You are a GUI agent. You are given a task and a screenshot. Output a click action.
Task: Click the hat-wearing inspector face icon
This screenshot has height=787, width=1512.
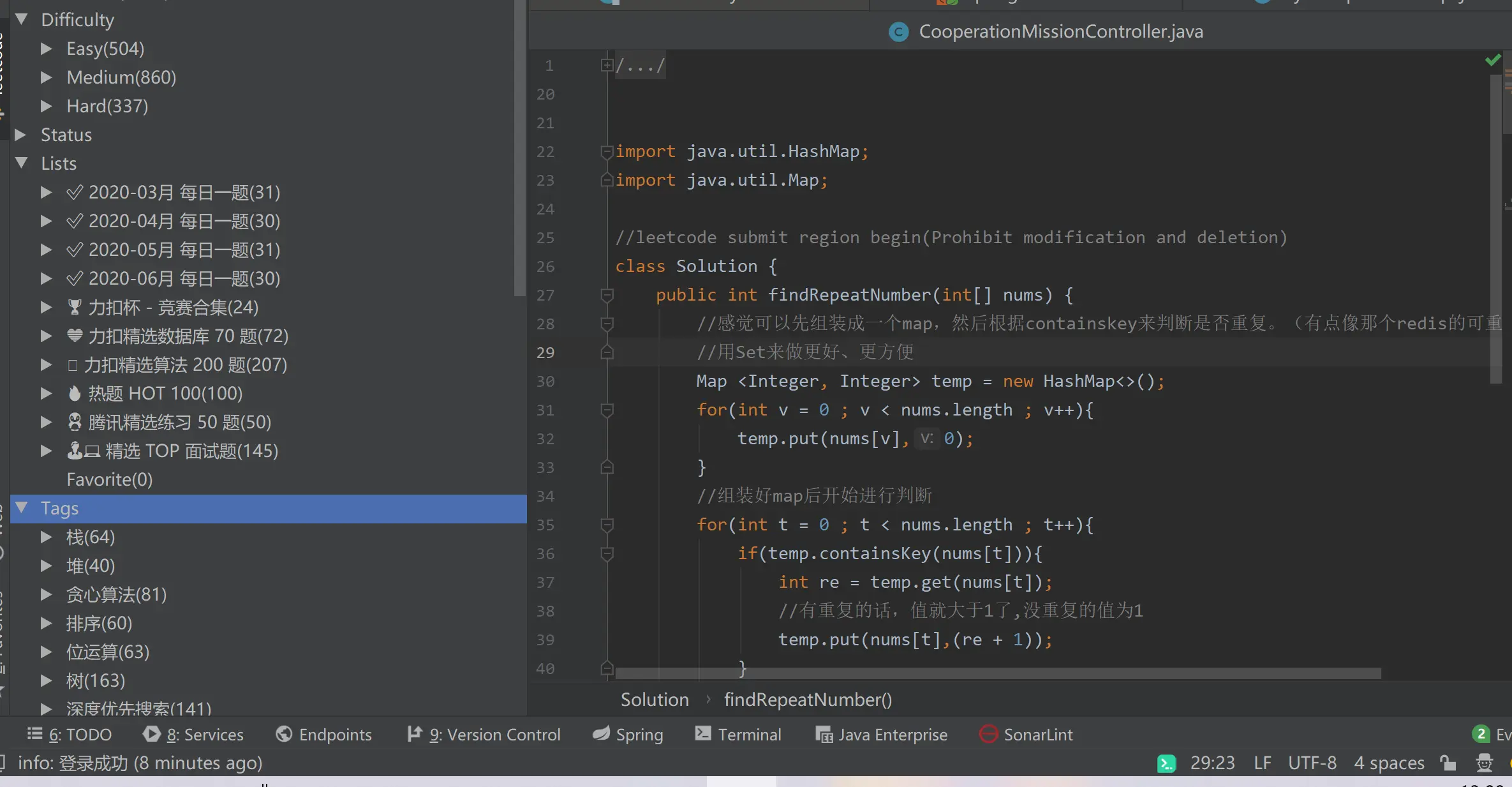1485,763
